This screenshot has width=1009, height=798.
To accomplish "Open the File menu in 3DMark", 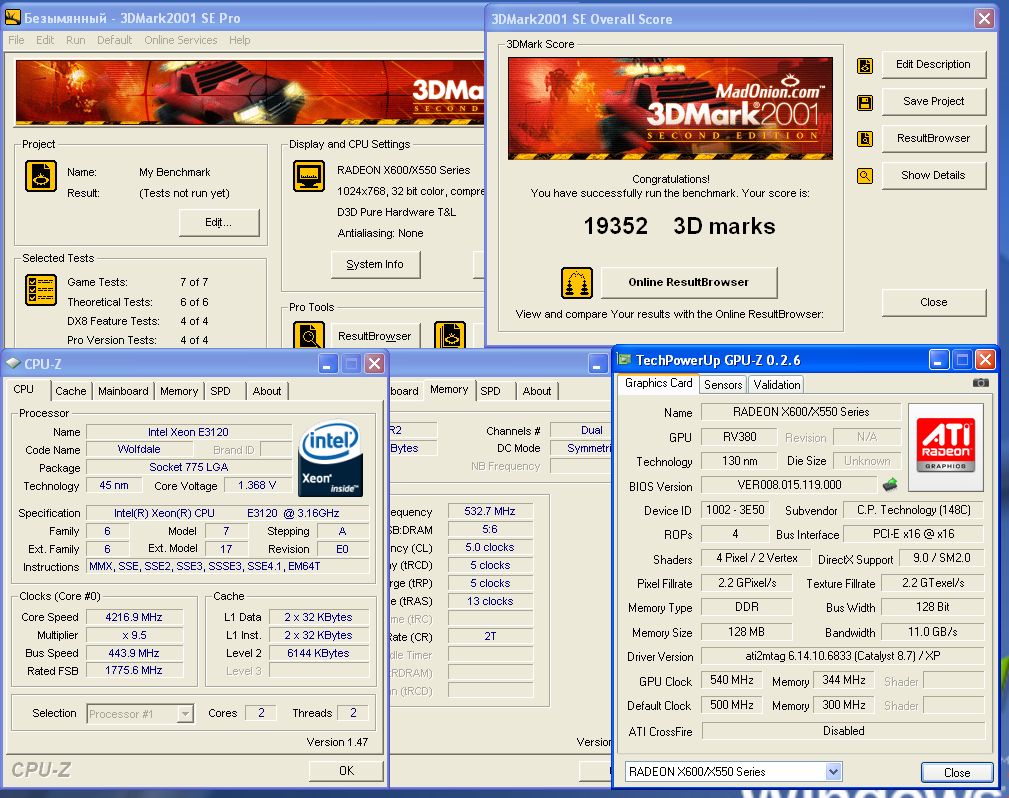I will pyautogui.click(x=16, y=40).
